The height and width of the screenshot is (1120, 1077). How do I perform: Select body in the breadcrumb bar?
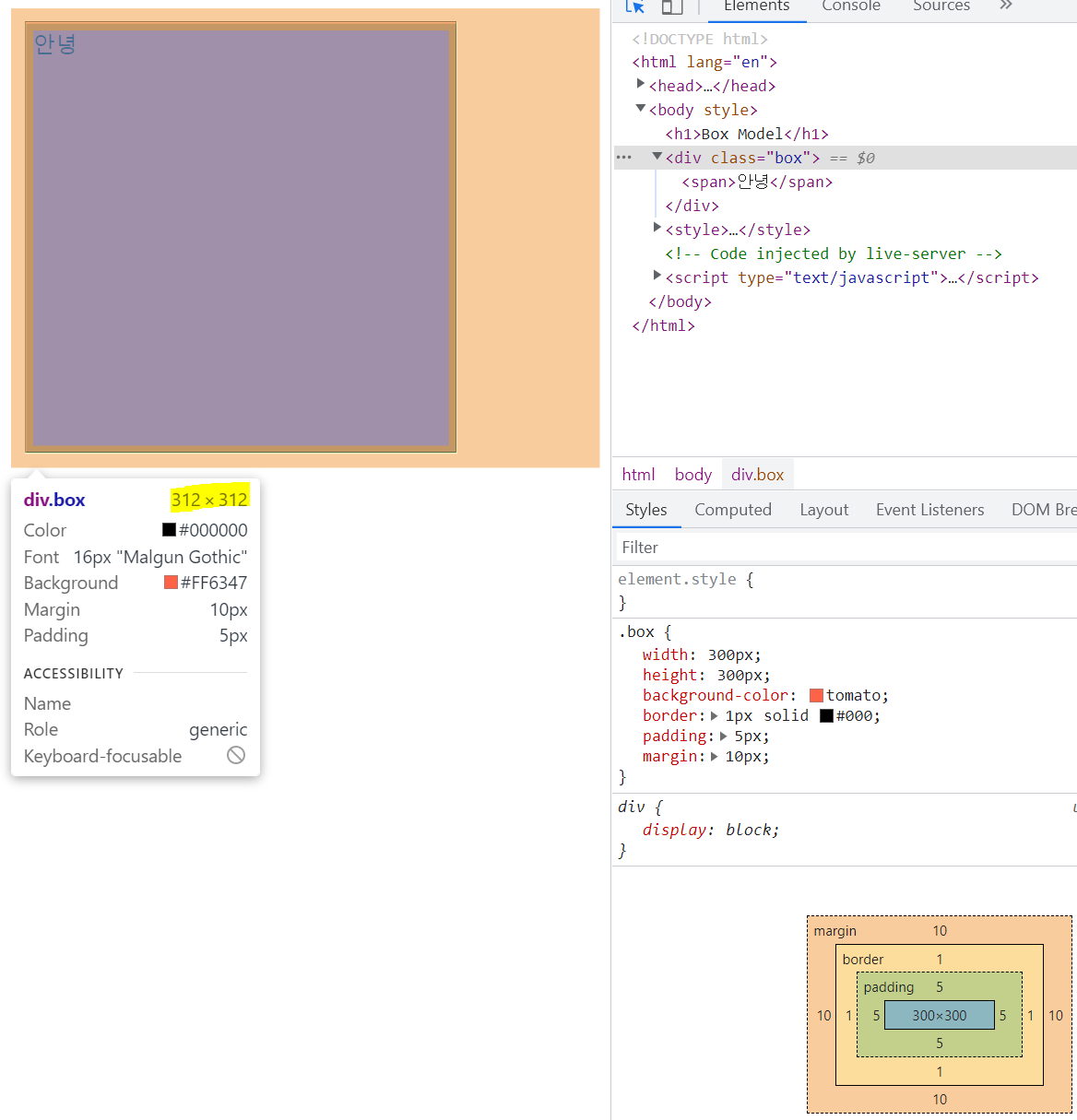pyautogui.click(x=693, y=475)
